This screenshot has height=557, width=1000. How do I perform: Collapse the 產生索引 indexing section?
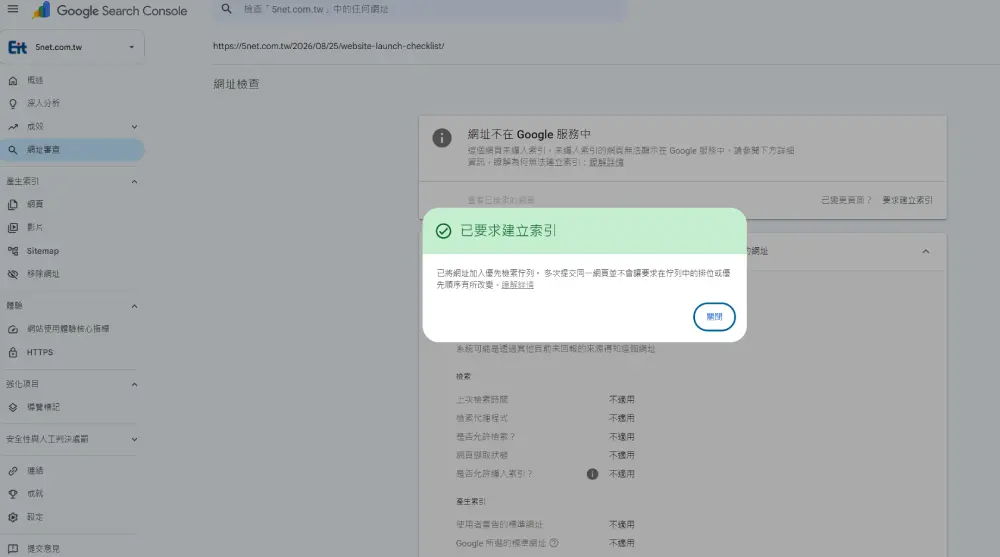134,182
